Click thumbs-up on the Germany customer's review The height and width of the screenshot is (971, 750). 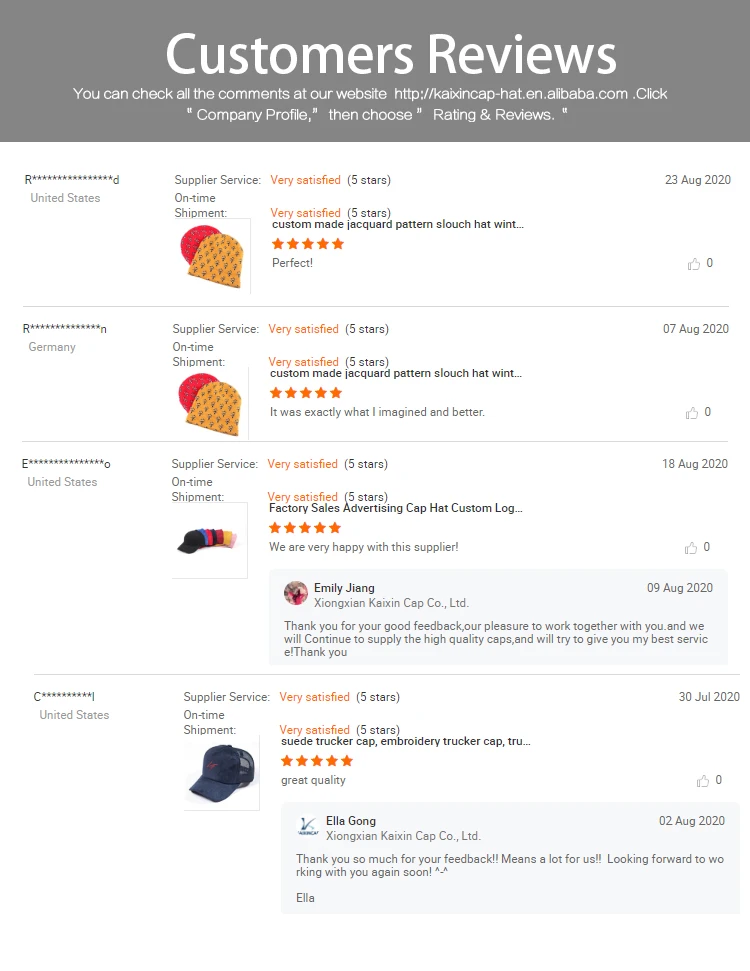tap(692, 413)
